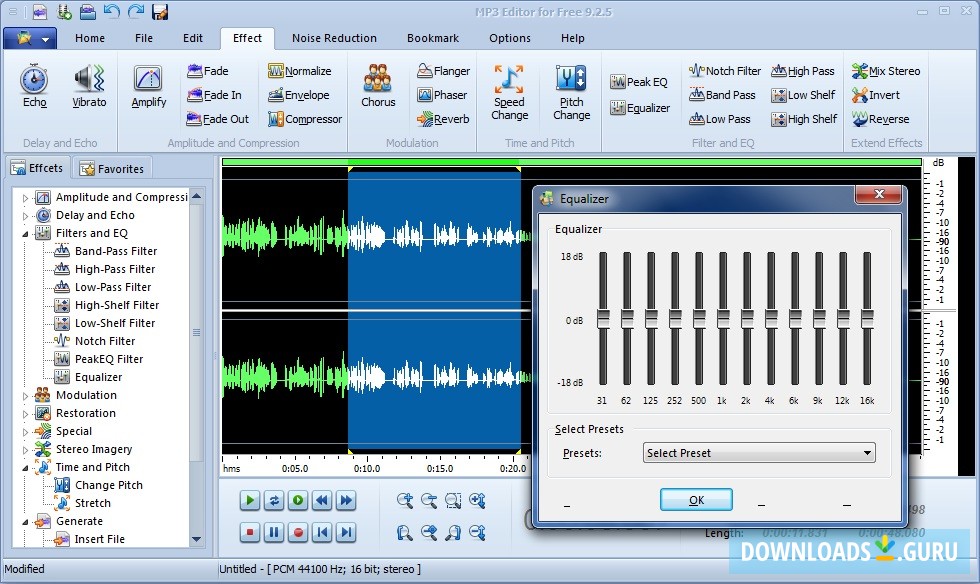The height and width of the screenshot is (584, 980).
Task: Apply the Reverb effect
Action: (x=443, y=119)
